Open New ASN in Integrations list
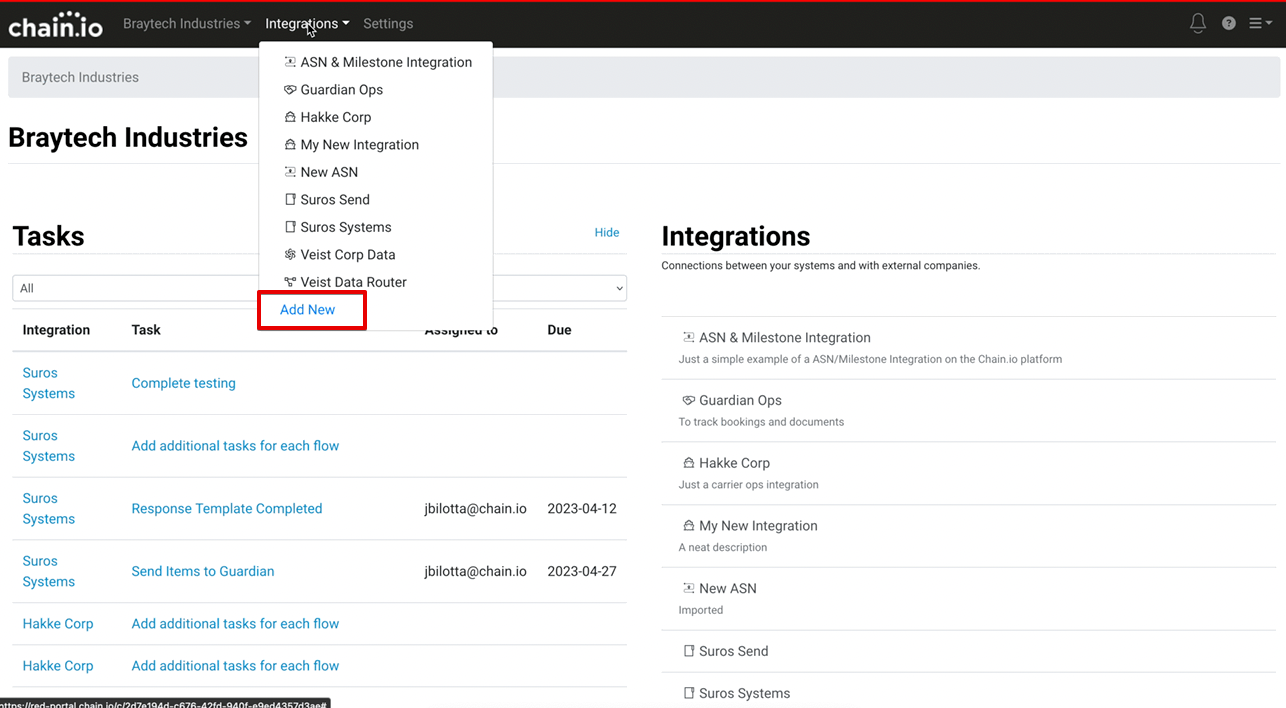This screenshot has height=708, width=1286. [x=728, y=588]
